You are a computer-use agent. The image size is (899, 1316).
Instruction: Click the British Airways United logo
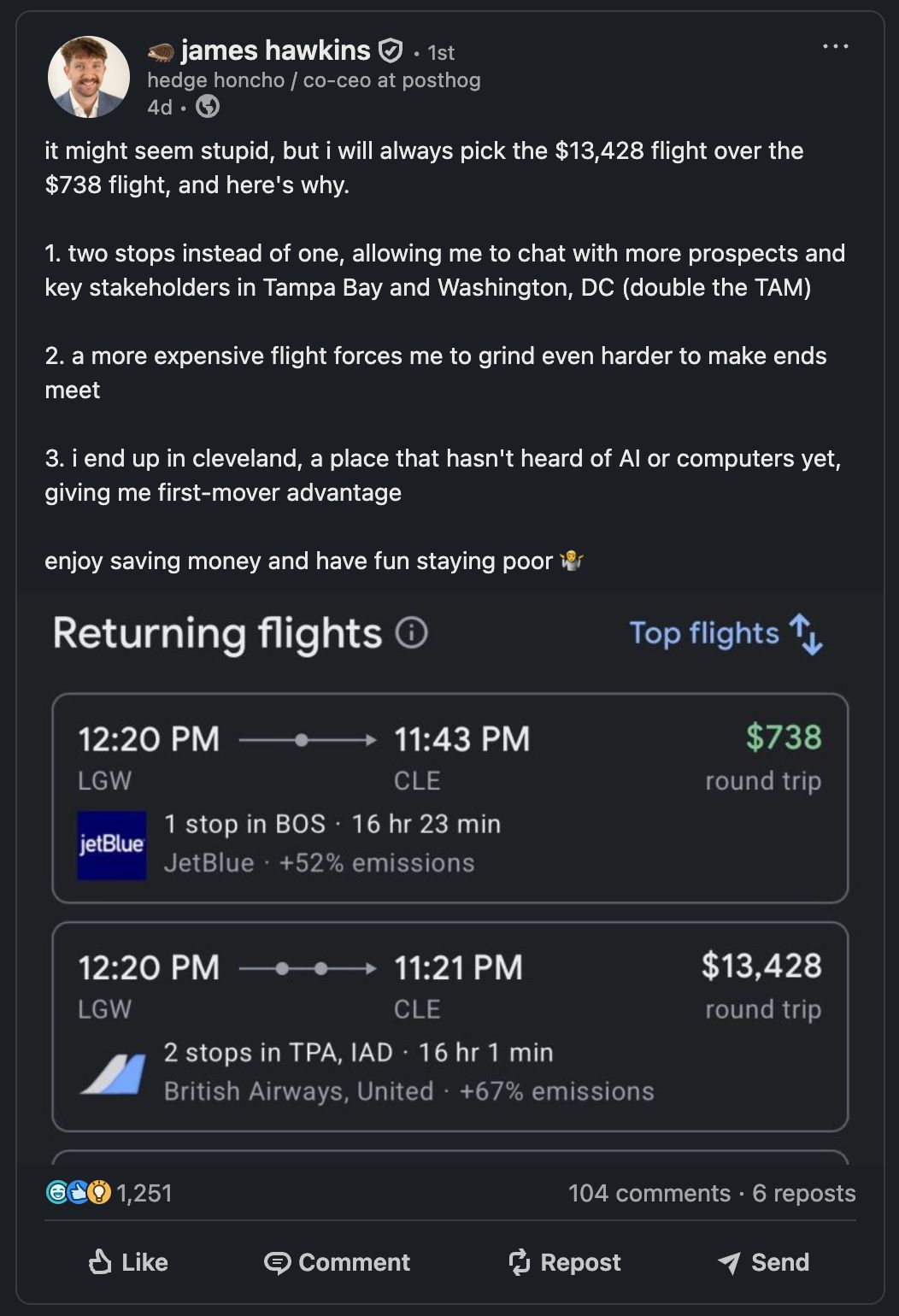[x=112, y=1074]
